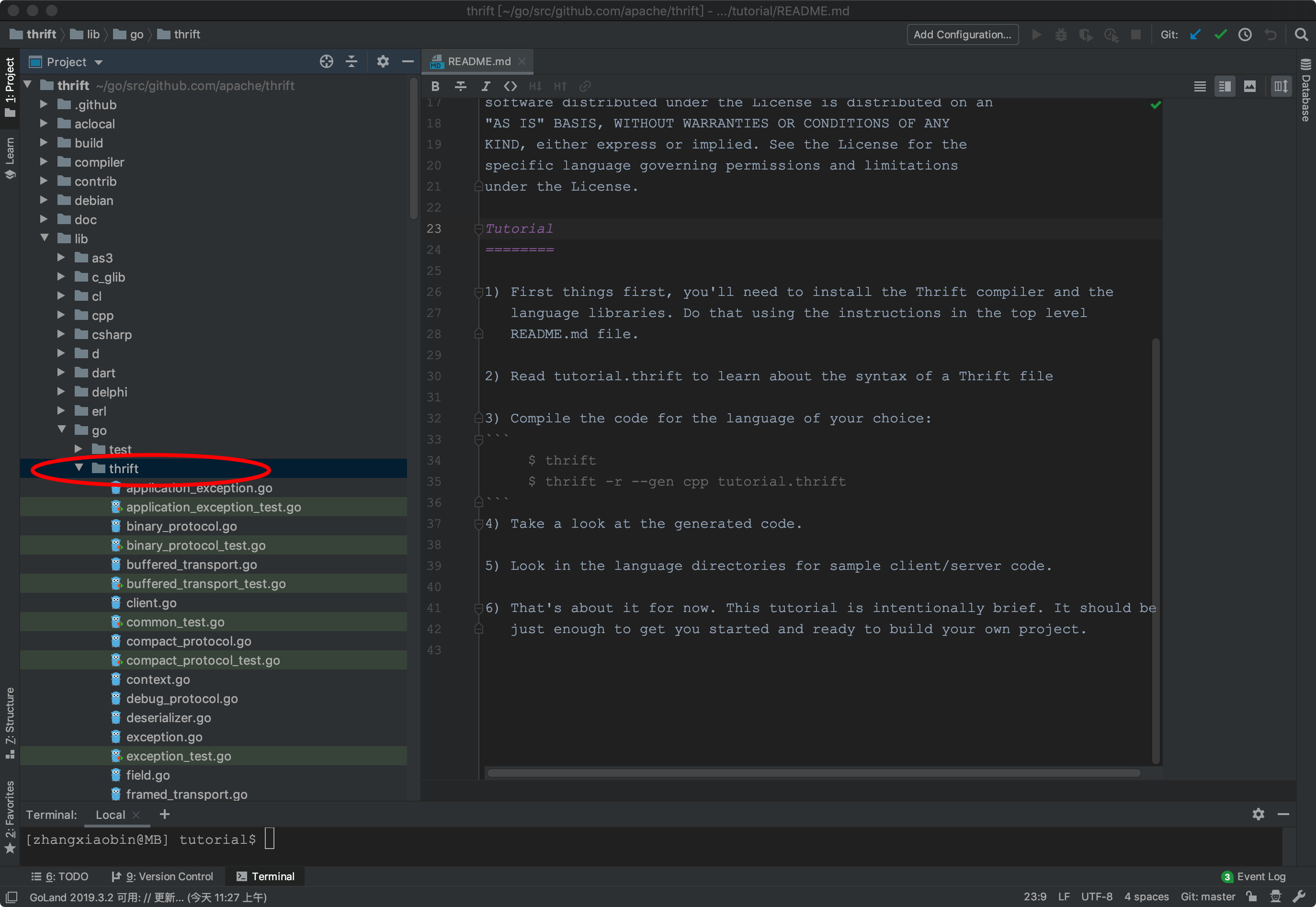
Task: Expand the test folder under go
Action: (x=79, y=449)
